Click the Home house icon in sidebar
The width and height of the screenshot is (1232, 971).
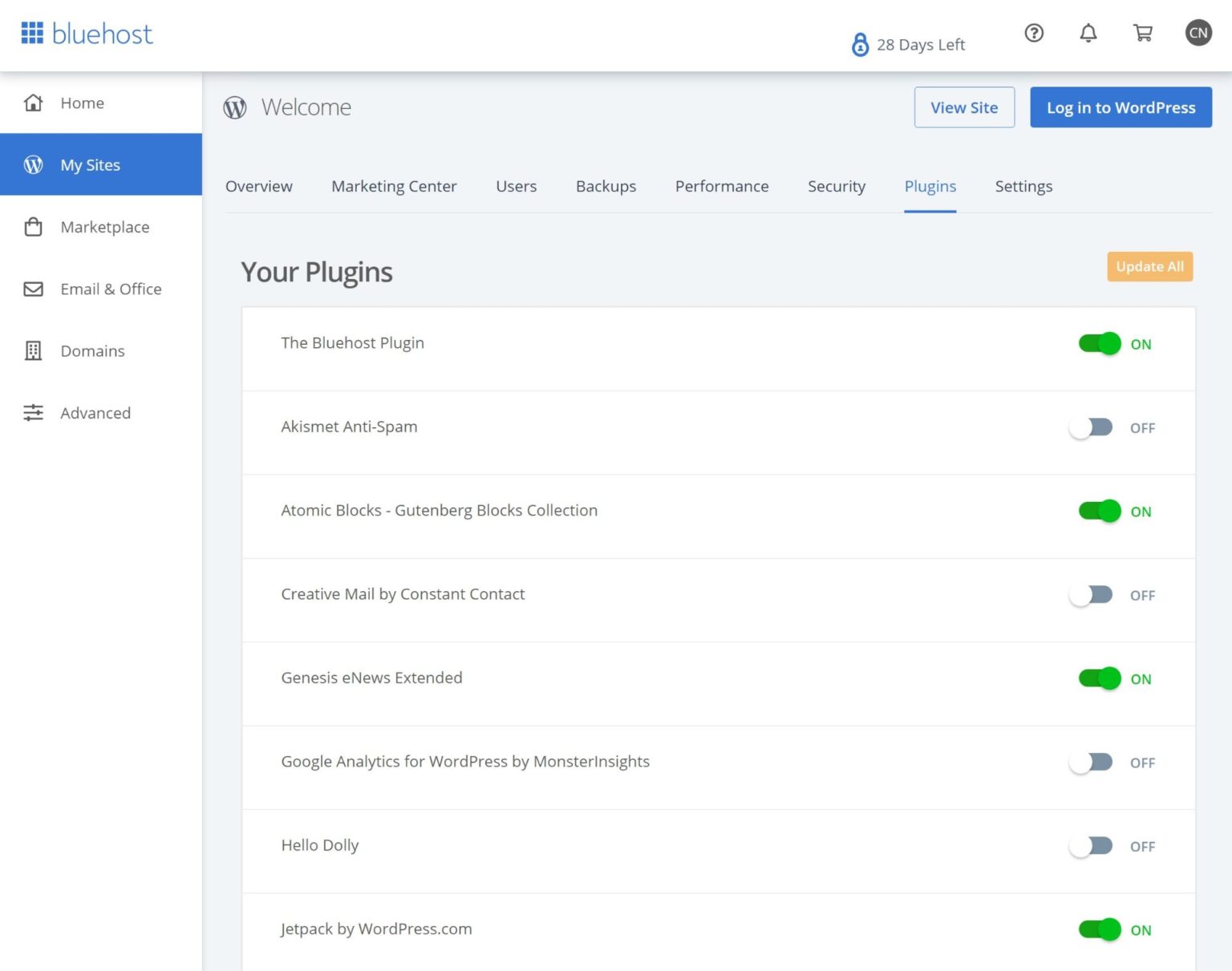tap(33, 103)
